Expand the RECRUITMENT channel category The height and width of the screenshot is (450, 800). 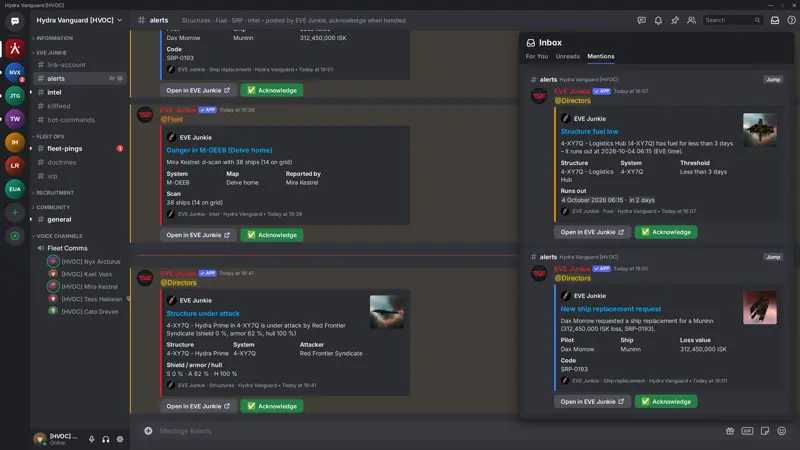tap(53, 193)
